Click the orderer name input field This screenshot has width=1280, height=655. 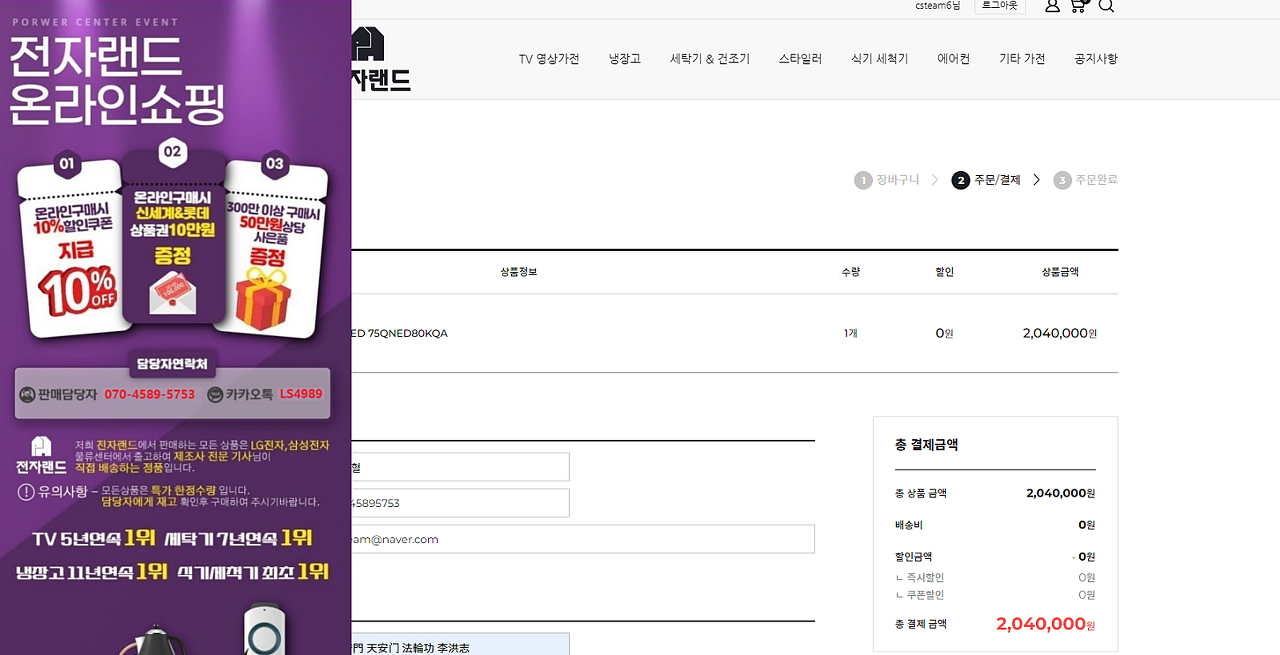coord(461,467)
